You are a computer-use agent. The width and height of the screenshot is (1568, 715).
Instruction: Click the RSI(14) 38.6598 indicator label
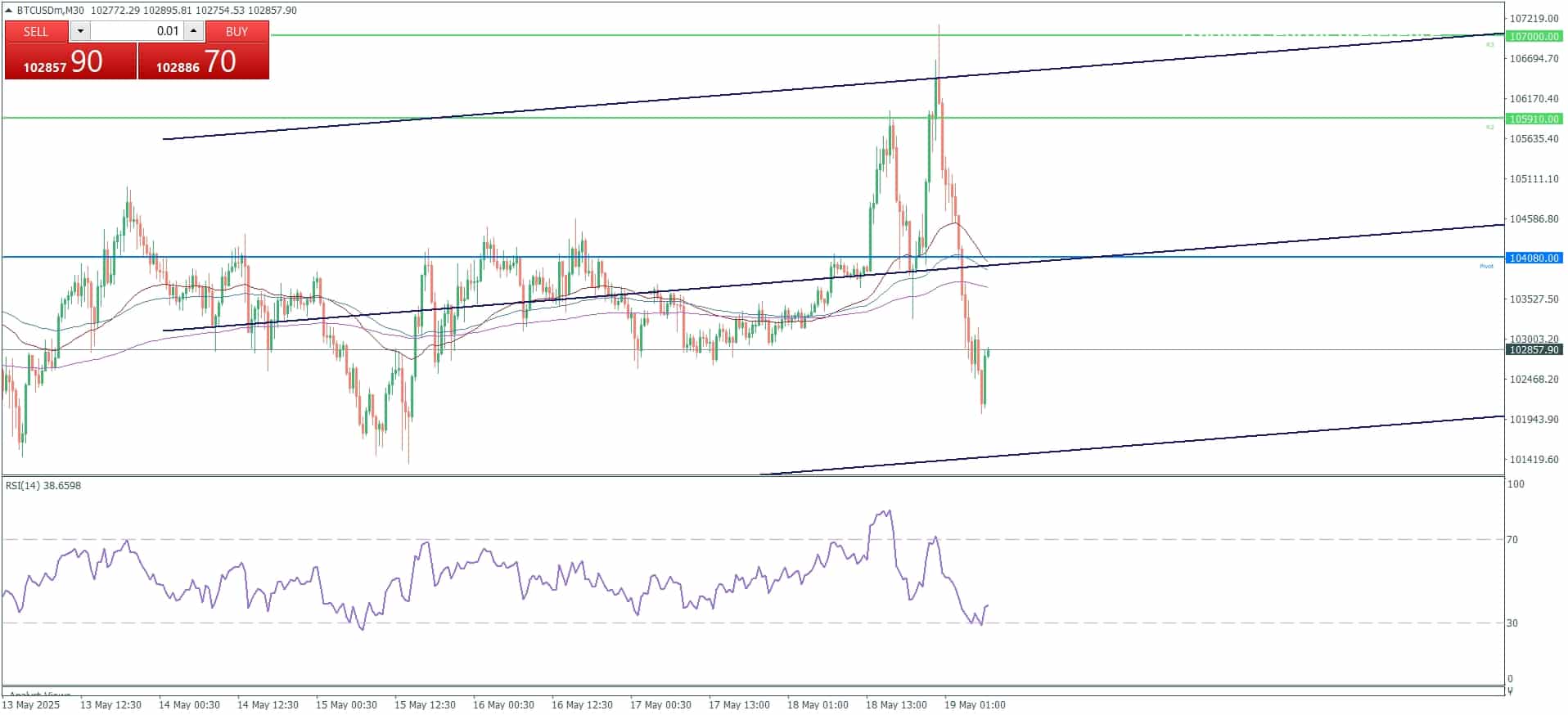click(x=43, y=485)
